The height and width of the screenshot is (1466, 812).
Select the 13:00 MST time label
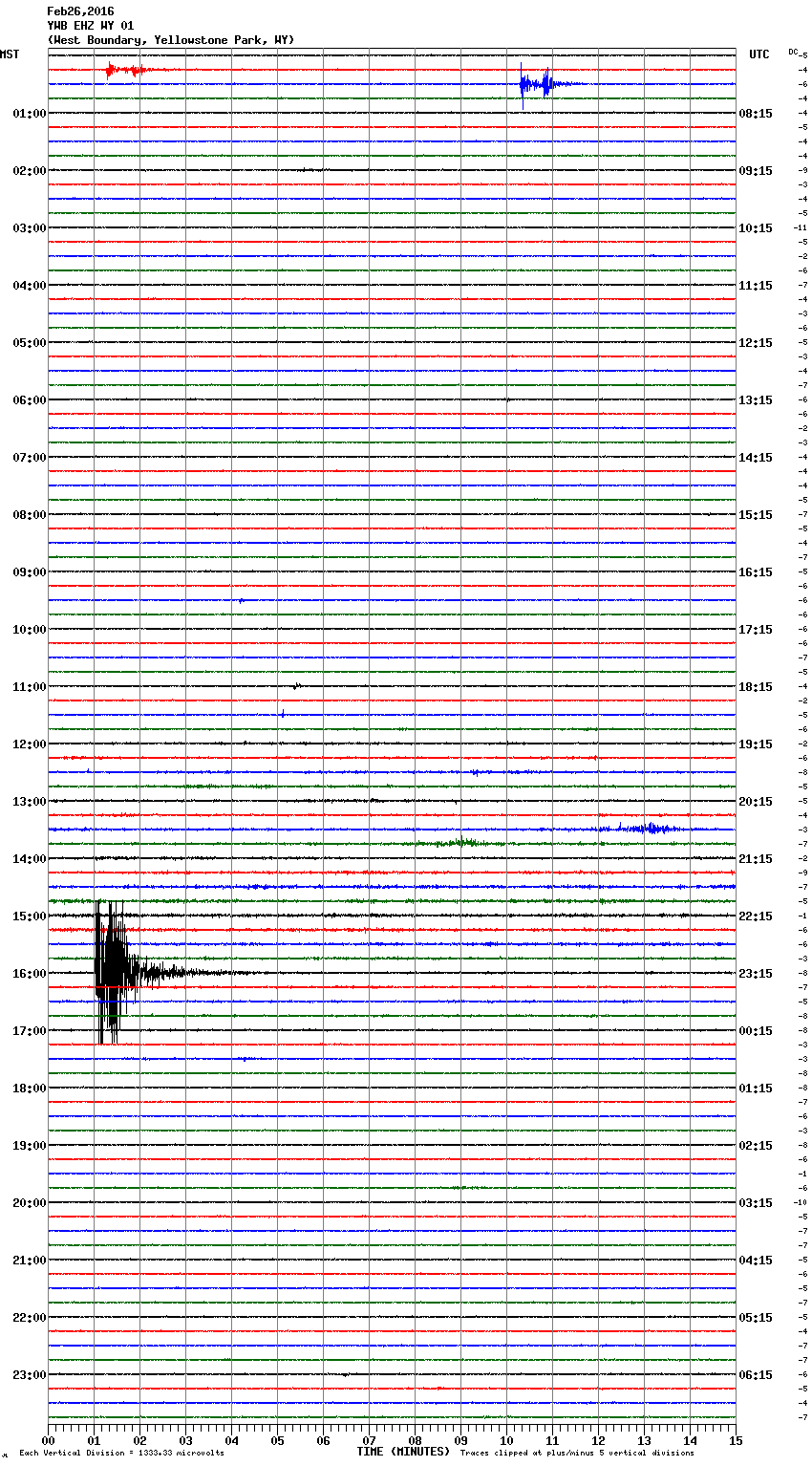coord(30,802)
